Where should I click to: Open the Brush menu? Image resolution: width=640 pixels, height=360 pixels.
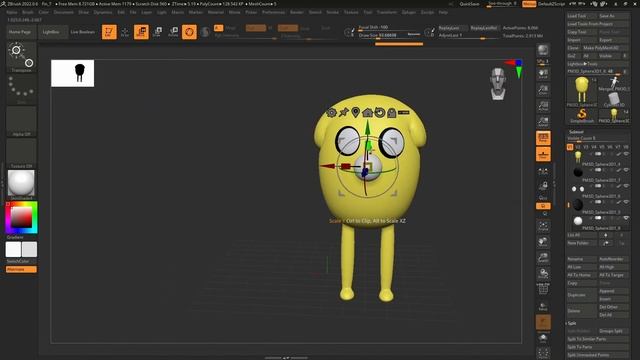pos(28,12)
